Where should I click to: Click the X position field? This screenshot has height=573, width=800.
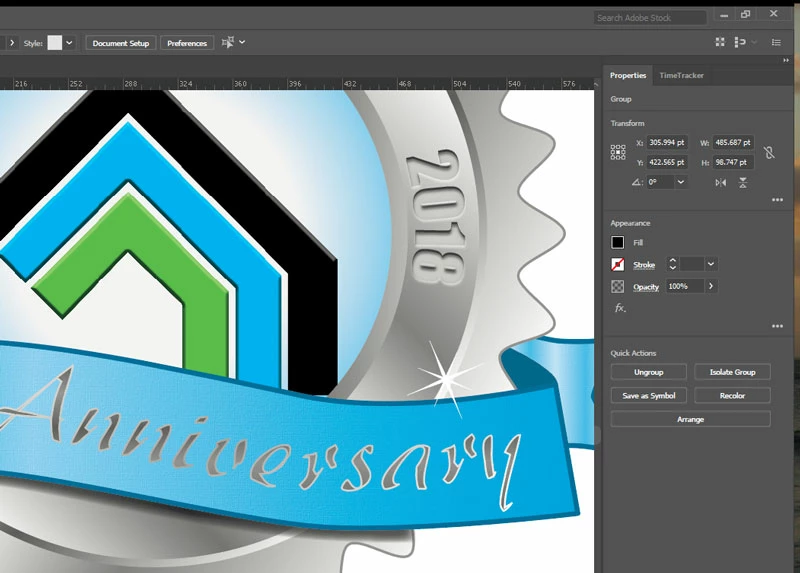coord(667,142)
